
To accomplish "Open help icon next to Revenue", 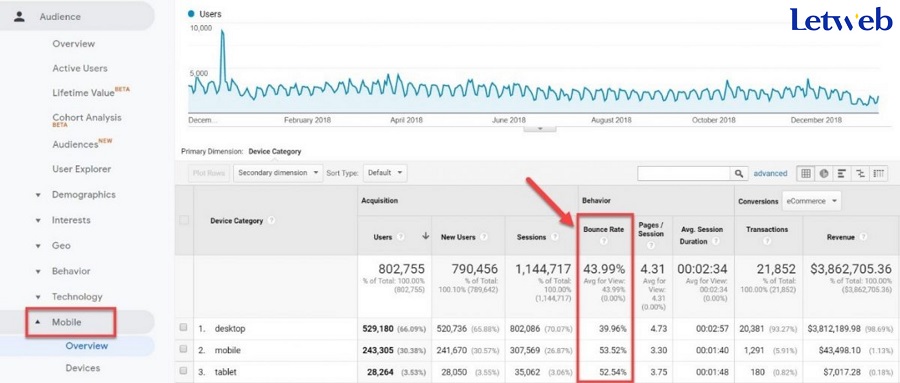I will [863, 237].
